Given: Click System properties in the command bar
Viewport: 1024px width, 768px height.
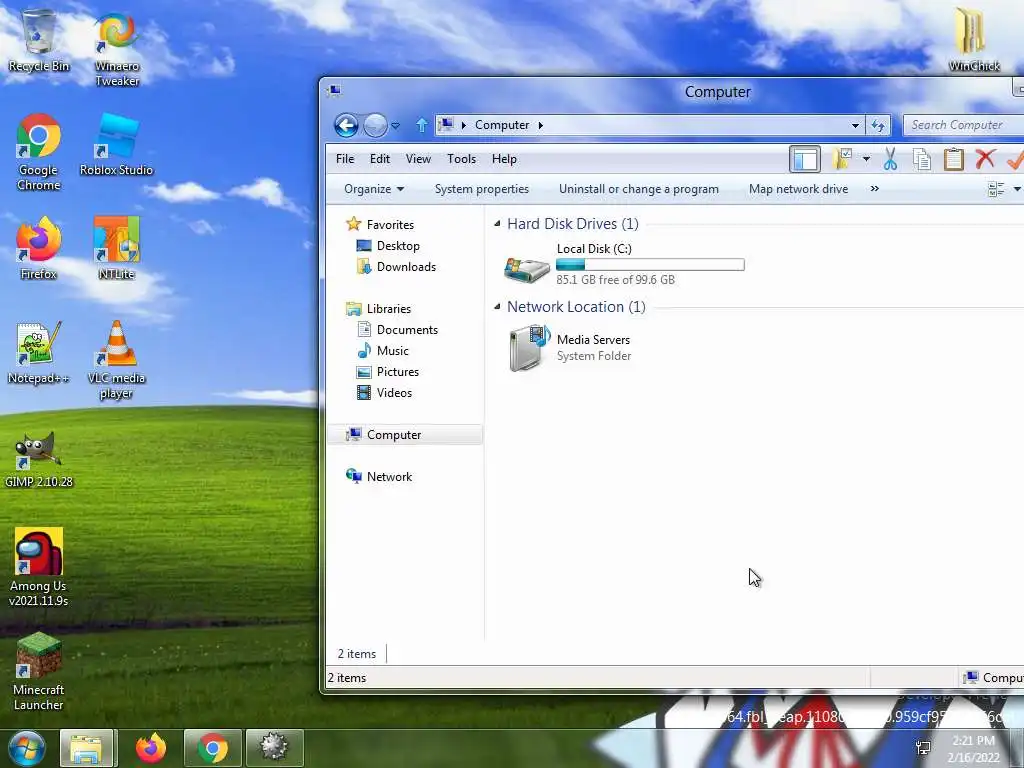Looking at the screenshot, I should [x=482, y=189].
